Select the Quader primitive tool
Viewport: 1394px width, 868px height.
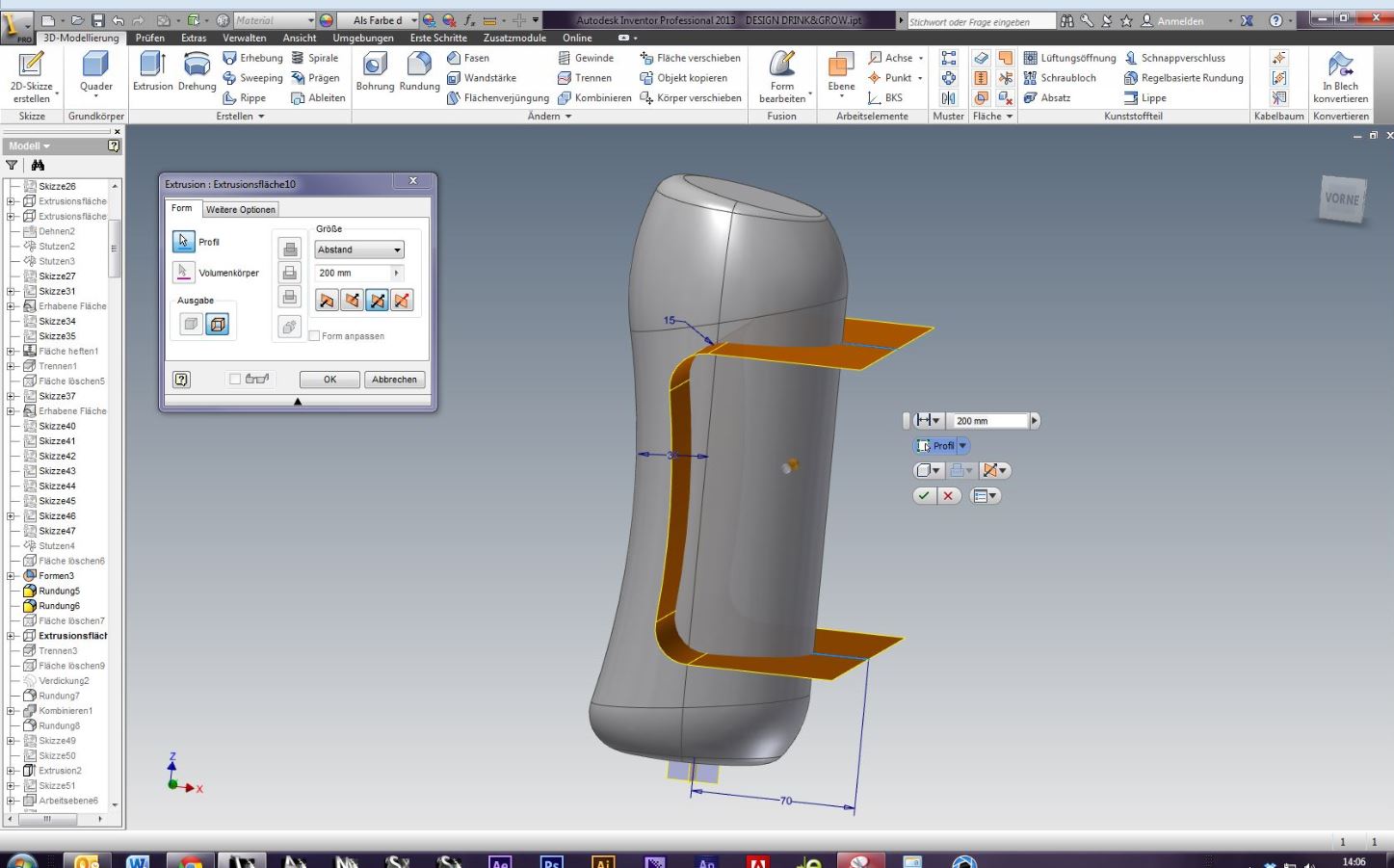[95, 75]
